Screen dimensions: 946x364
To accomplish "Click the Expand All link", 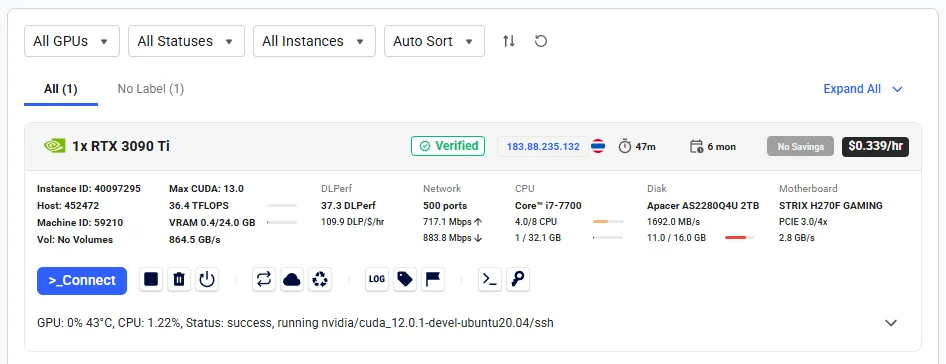I will tap(863, 89).
